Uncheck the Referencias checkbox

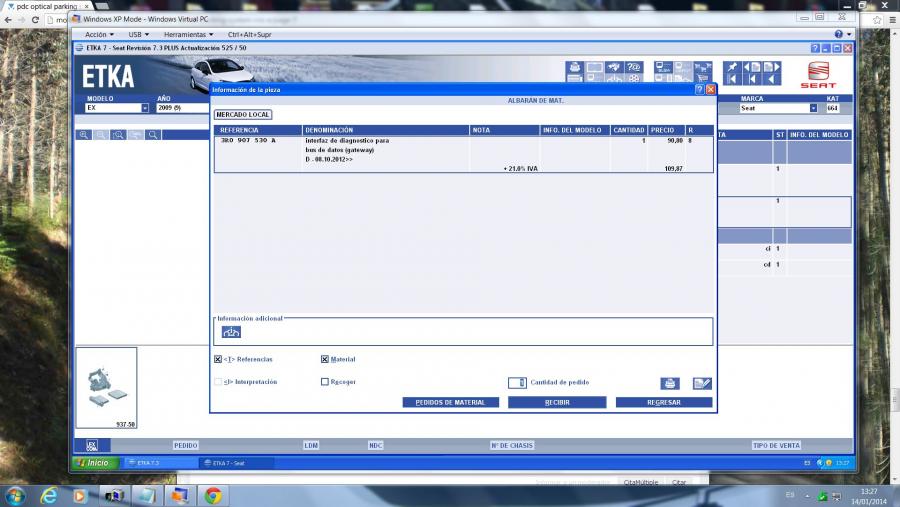click(218, 359)
